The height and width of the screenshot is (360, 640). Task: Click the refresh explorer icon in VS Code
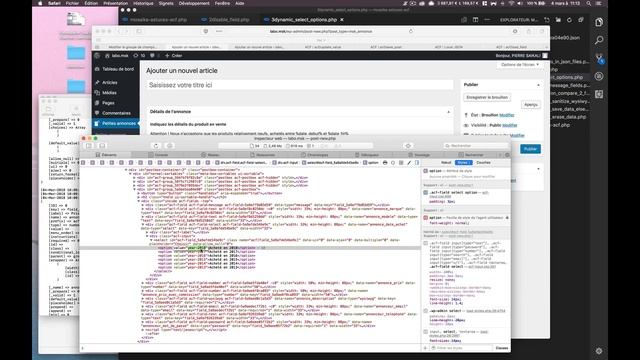569,20
